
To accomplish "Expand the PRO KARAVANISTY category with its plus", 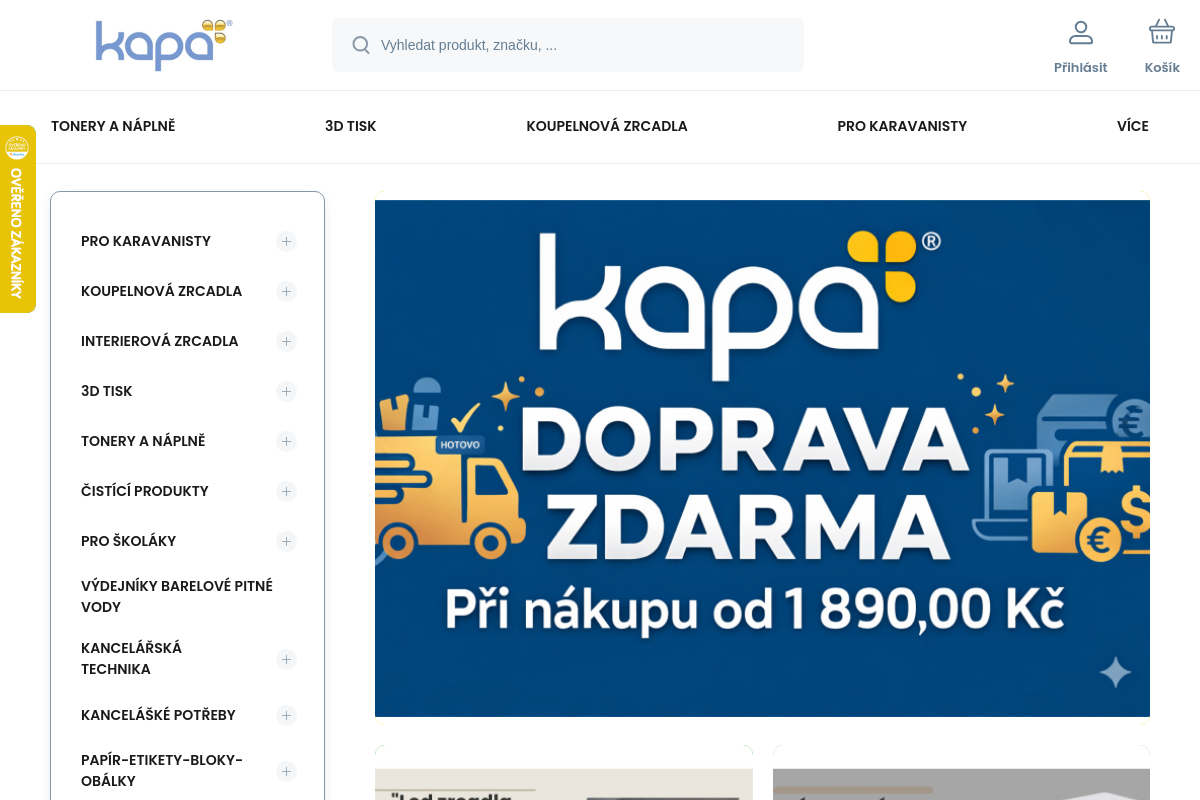I will [286, 241].
